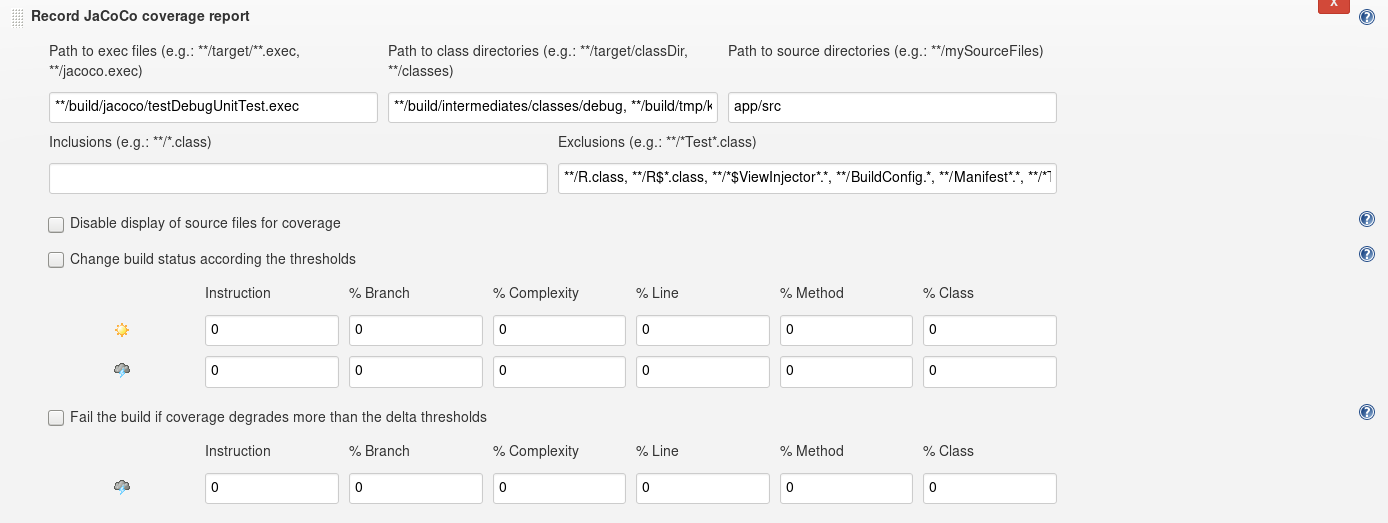Screen dimensions: 1388x523
Task: Open help for Fail the build delta thresholds
Action: (1367, 413)
